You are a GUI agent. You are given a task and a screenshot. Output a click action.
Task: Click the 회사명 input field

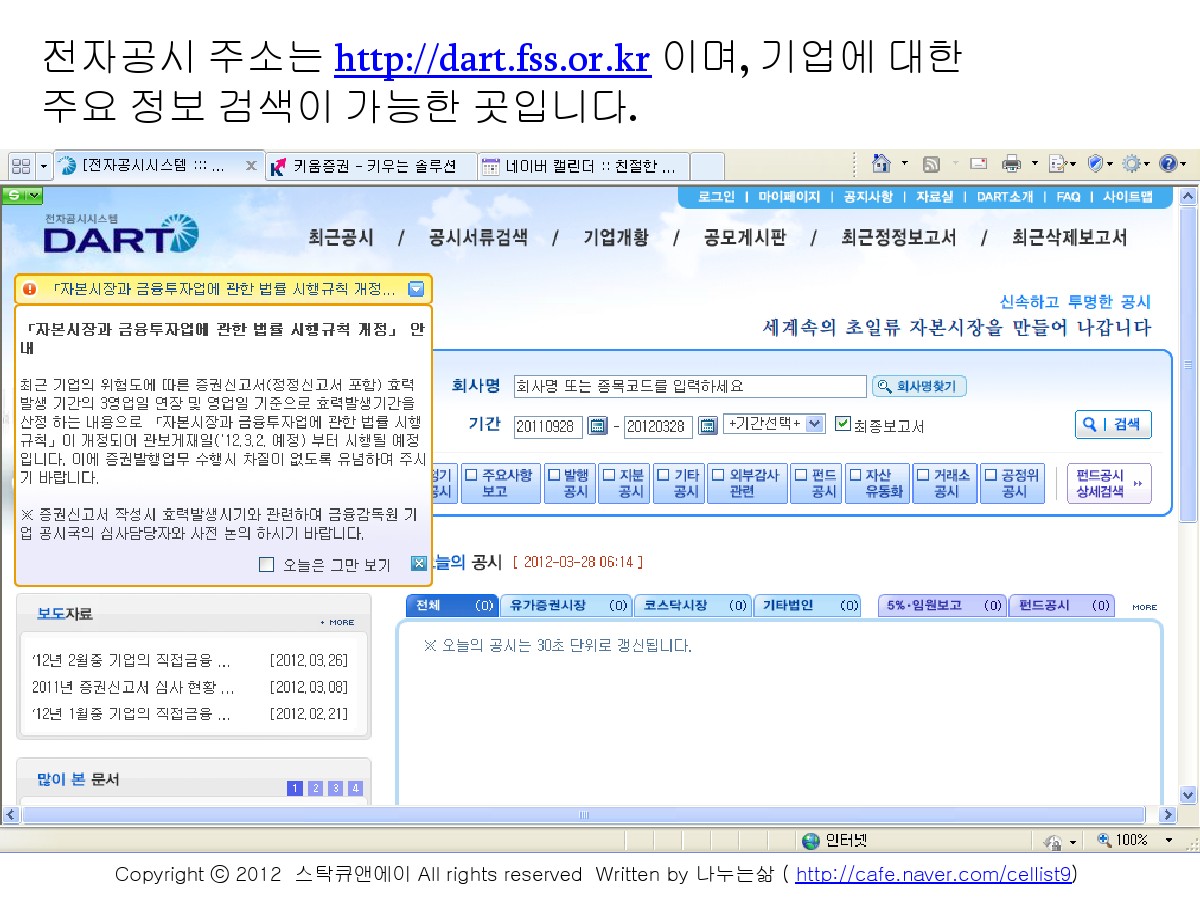pos(689,386)
